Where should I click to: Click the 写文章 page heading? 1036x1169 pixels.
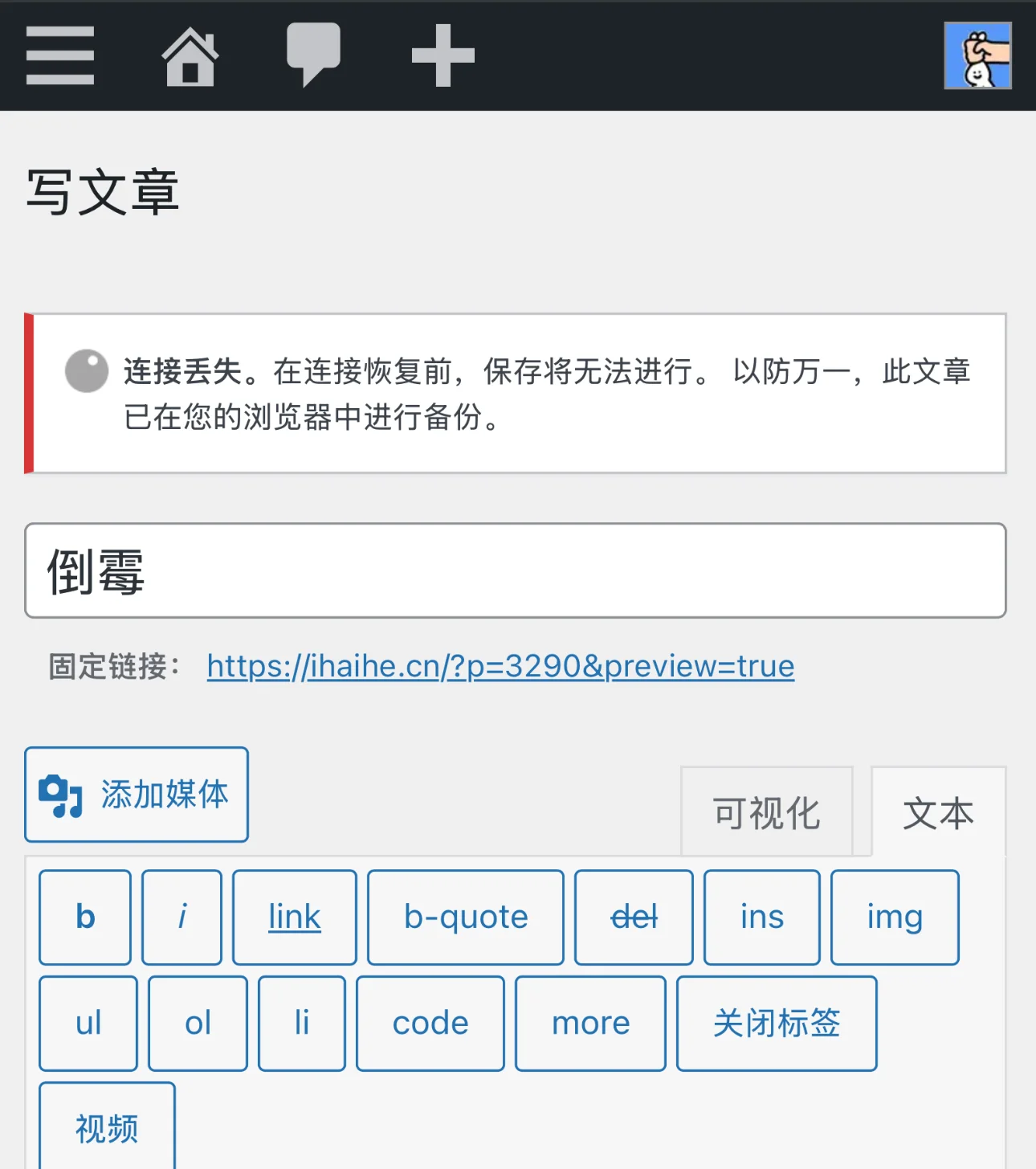point(103,192)
